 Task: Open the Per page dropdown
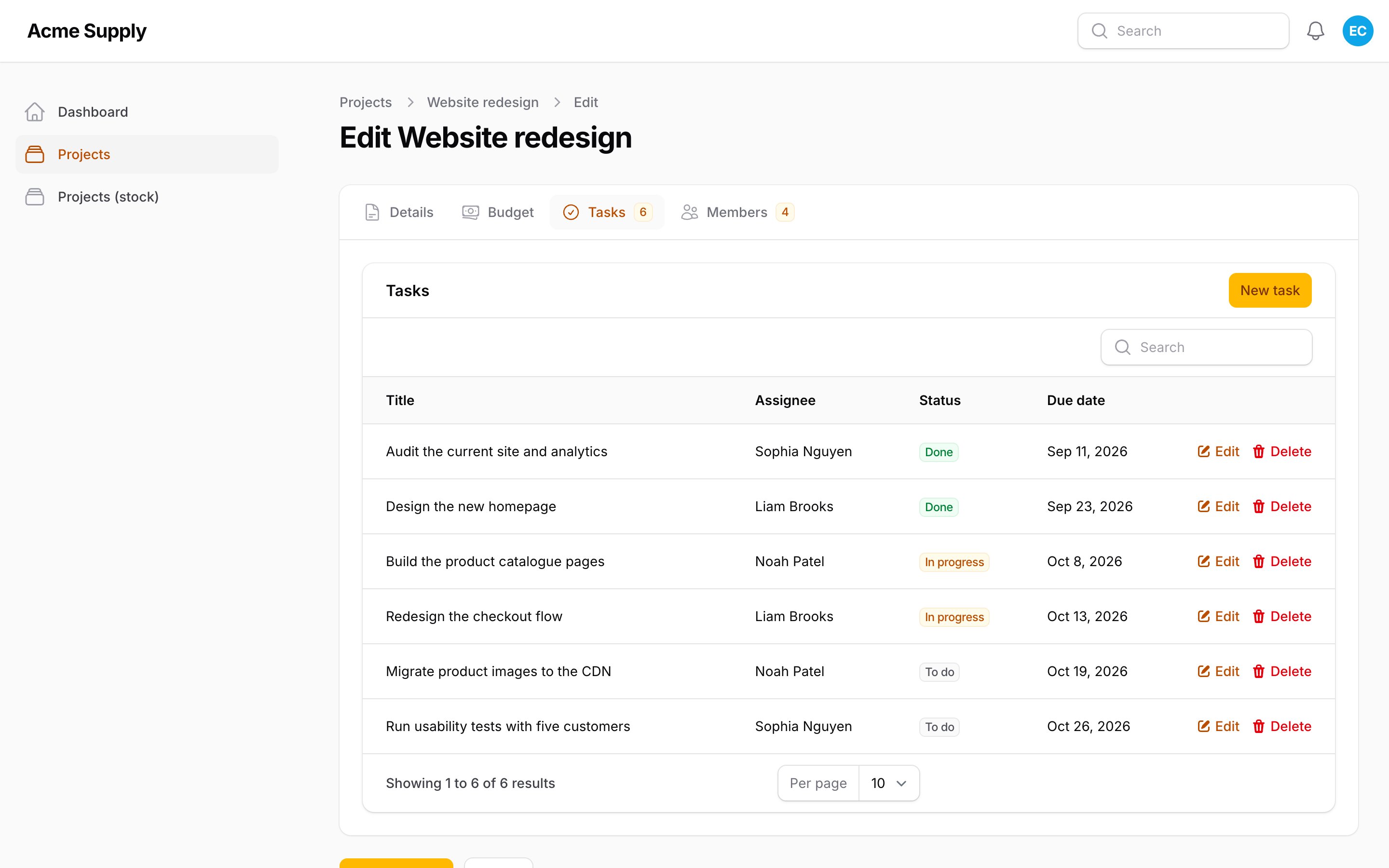click(x=888, y=783)
